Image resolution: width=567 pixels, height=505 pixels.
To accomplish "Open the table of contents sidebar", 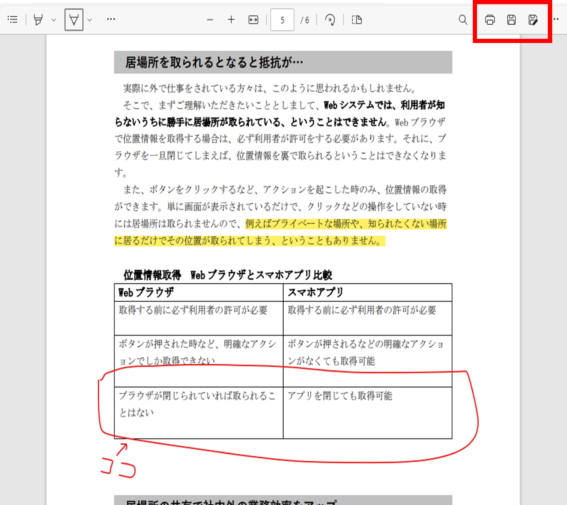I will (x=13, y=20).
